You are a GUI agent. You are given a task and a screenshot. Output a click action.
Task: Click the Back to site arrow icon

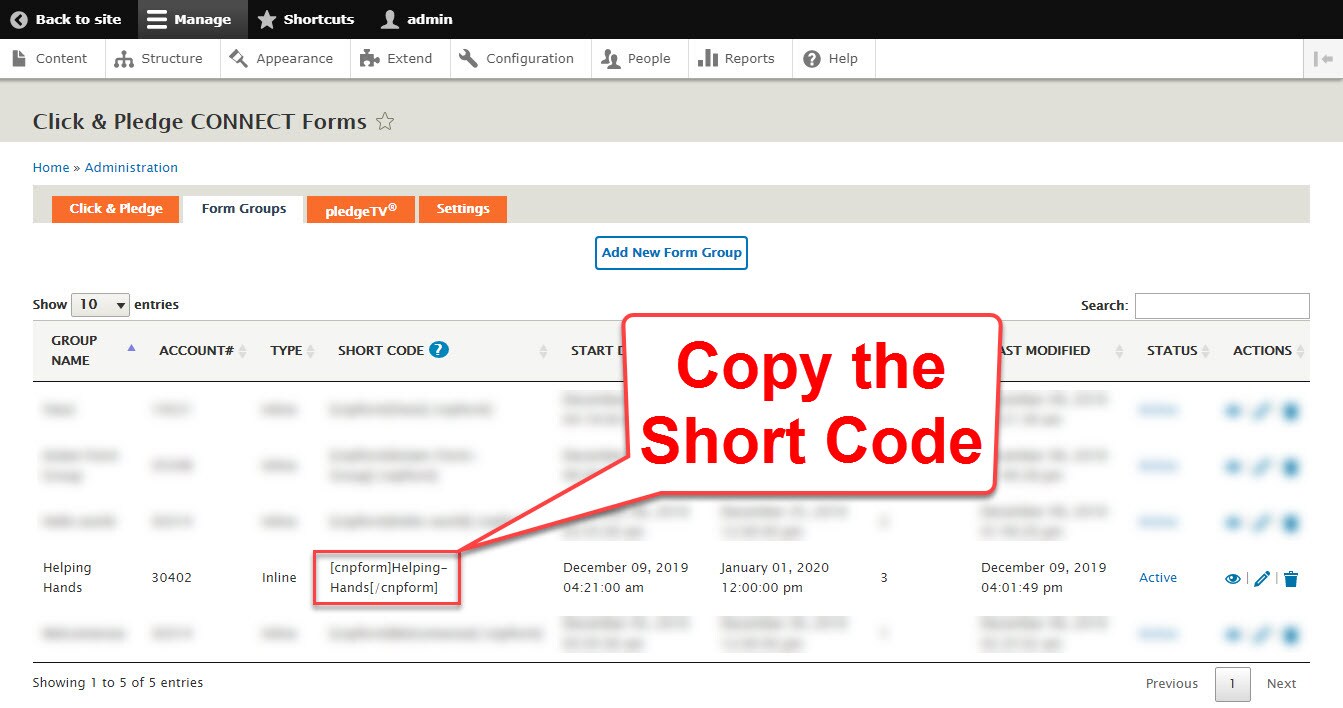coord(19,19)
